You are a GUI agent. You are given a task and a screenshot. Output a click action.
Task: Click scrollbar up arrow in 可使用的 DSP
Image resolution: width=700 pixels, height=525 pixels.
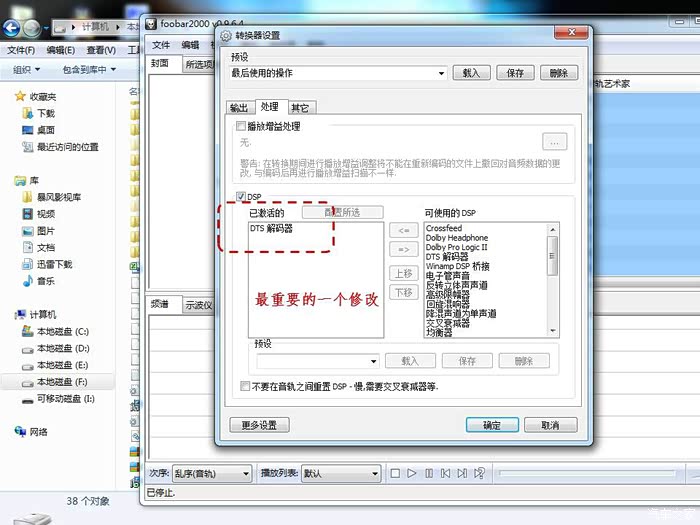pyautogui.click(x=553, y=229)
